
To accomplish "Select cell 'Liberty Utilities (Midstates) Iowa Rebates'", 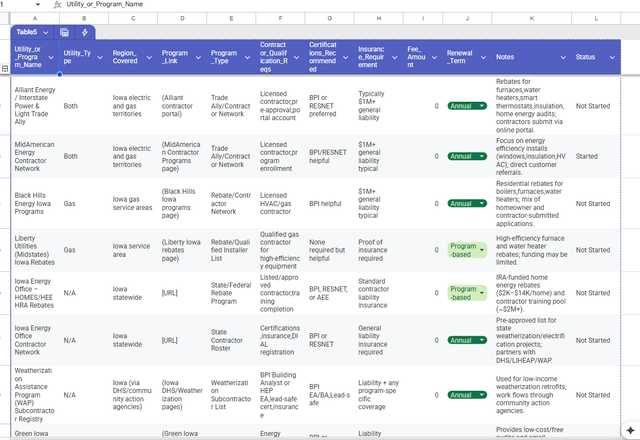I will coord(35,250).
